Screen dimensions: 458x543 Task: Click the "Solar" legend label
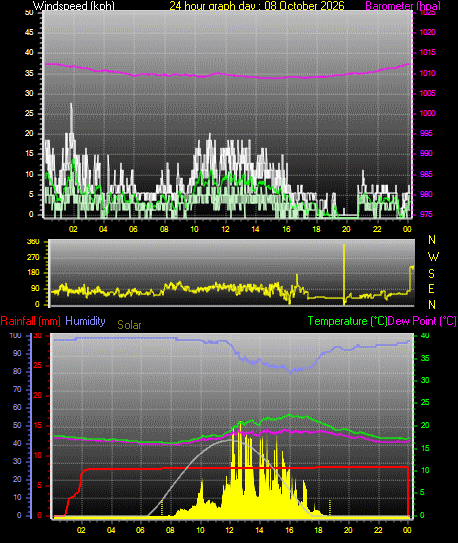tap(129, 325)
